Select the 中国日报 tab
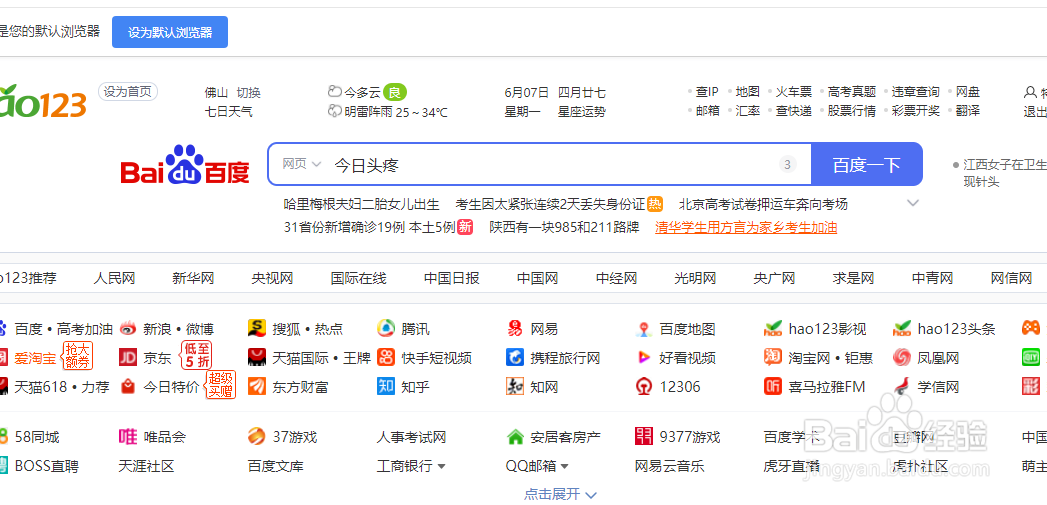The width and height of the screenshot is (1047, 505). [451, 279]
